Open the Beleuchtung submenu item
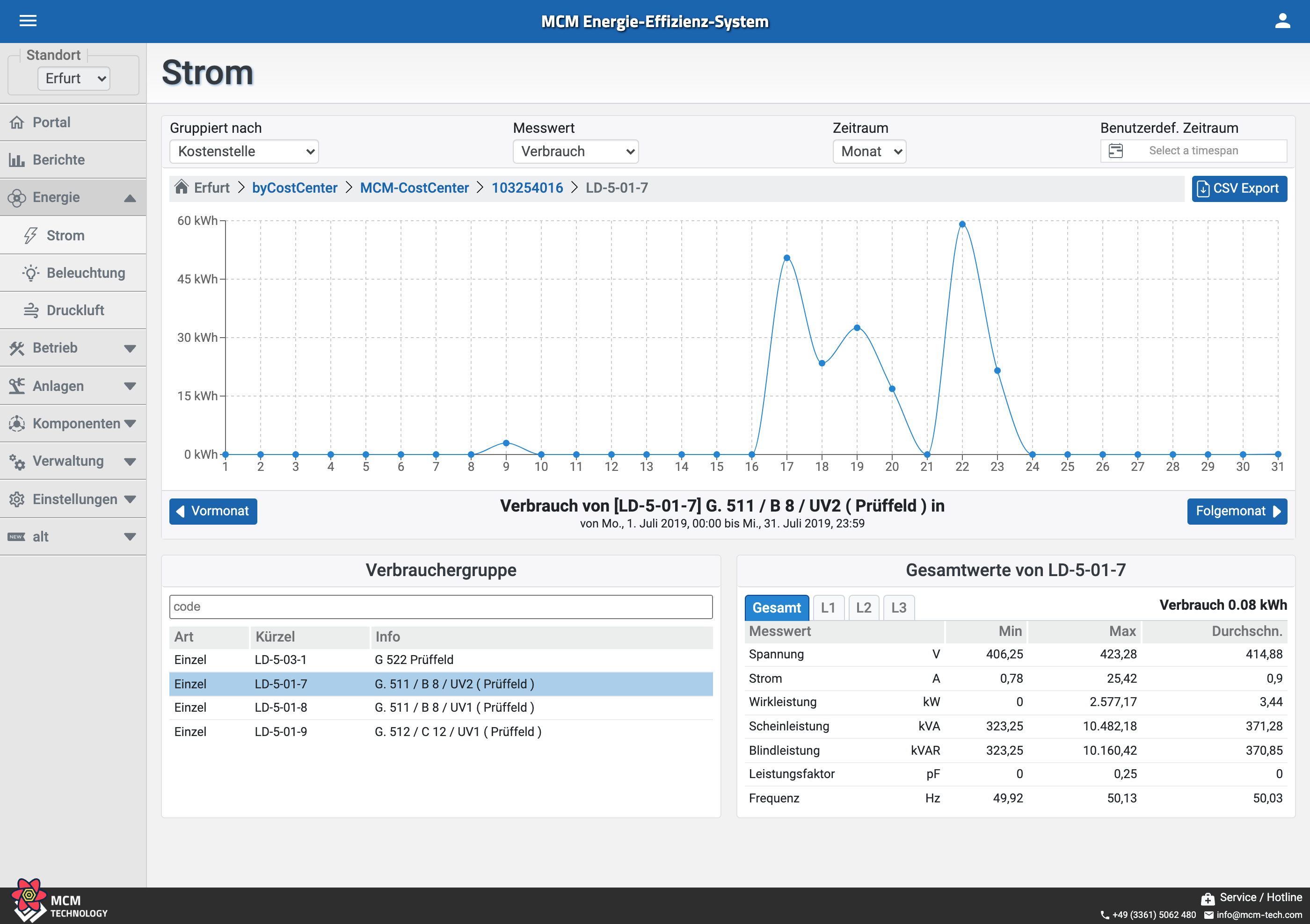1310x924 pixels. [73, 273]
